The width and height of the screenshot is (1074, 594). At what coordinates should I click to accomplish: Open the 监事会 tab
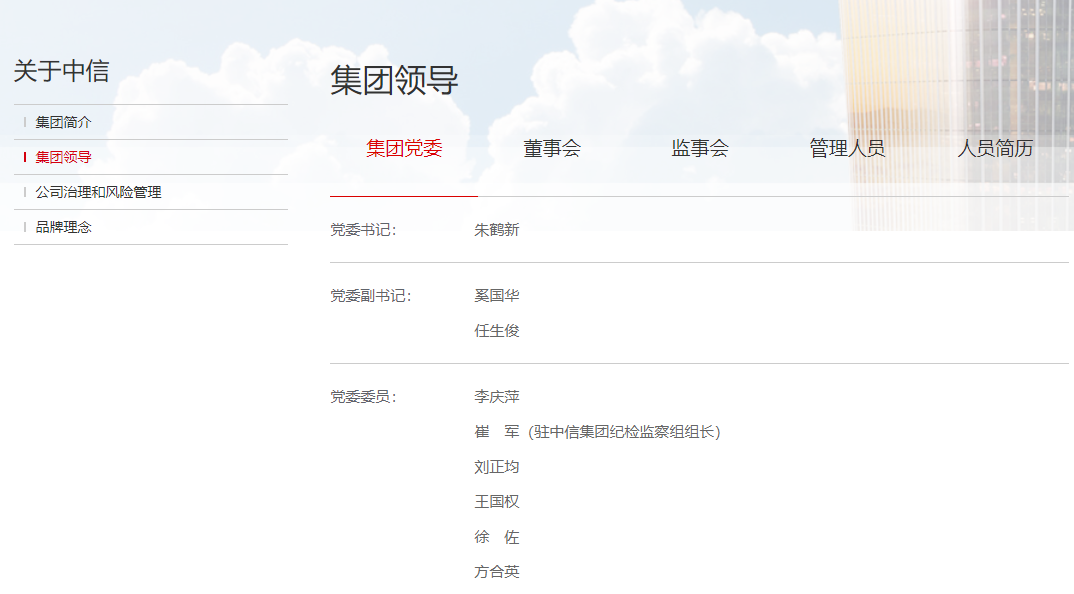[x=700, y=148]
